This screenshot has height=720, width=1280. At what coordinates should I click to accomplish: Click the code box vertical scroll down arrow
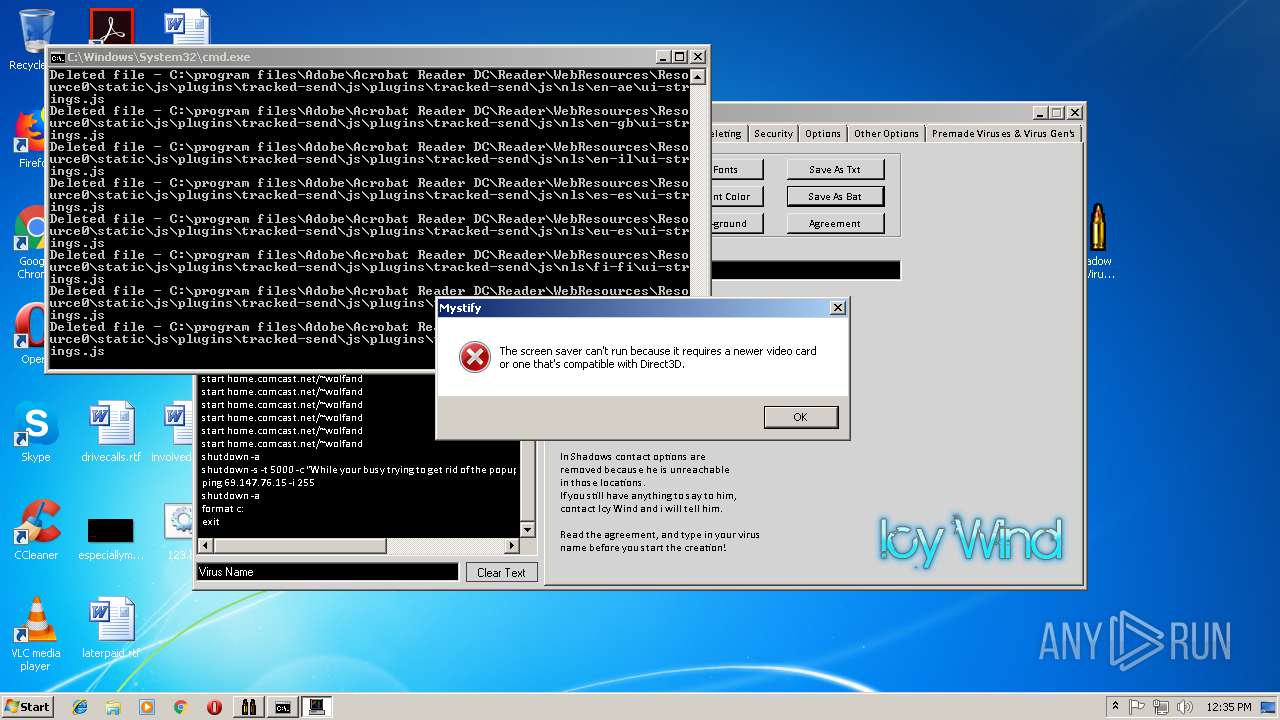coord(527,530)
